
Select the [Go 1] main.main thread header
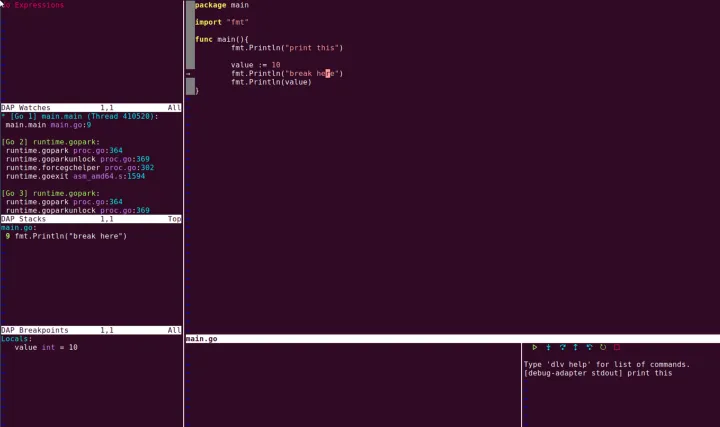80,116
